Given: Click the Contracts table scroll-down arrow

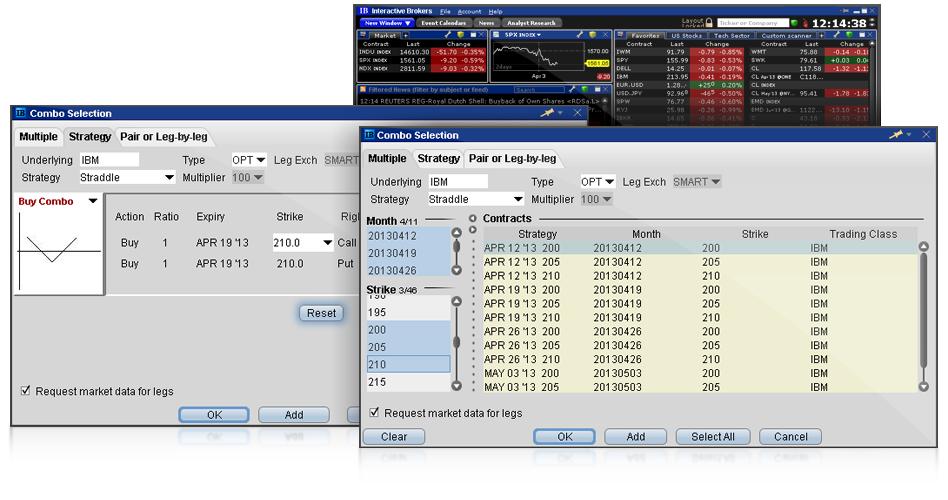Looking at the screenshot, I should [x=923, y=386].
